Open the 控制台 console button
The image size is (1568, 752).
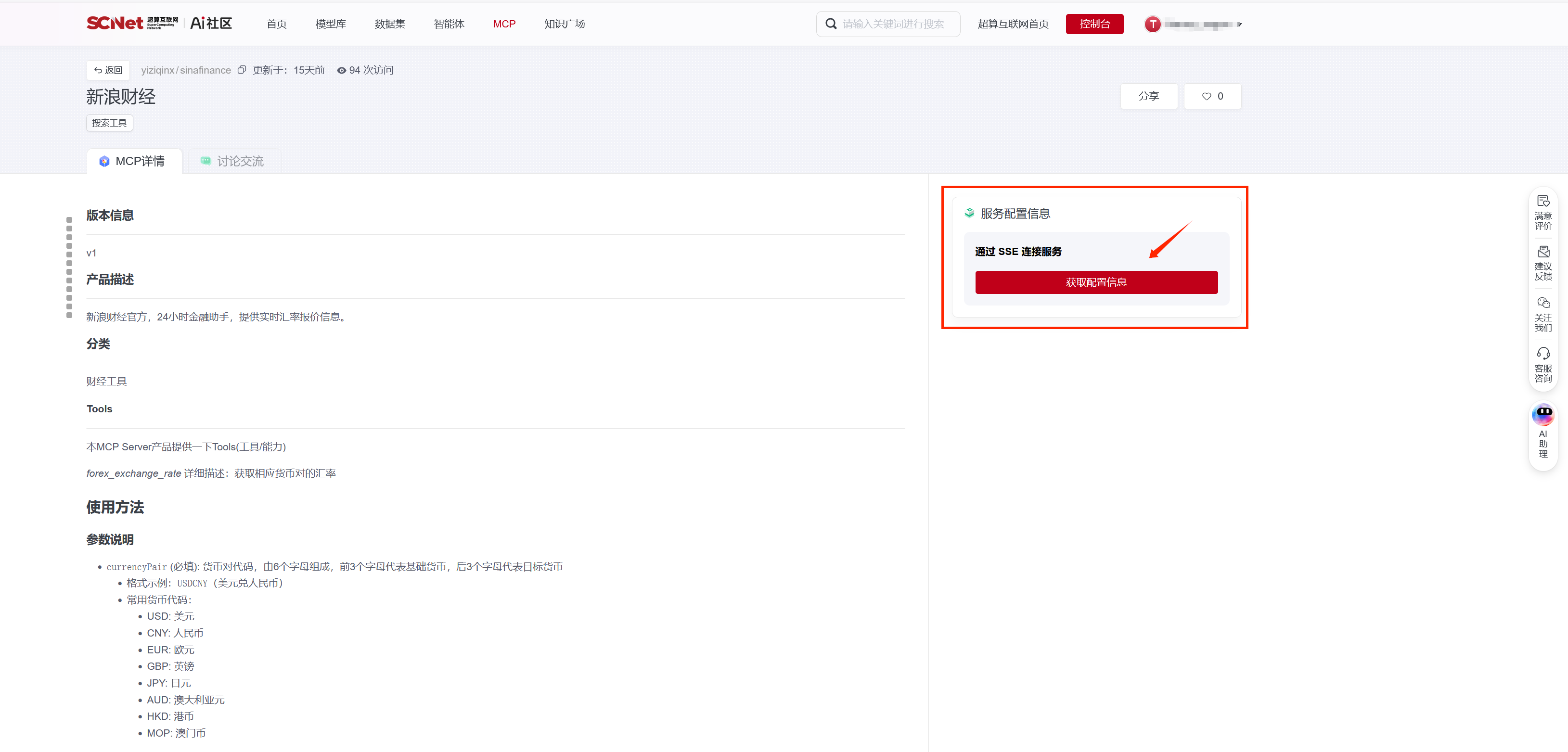1094,24
